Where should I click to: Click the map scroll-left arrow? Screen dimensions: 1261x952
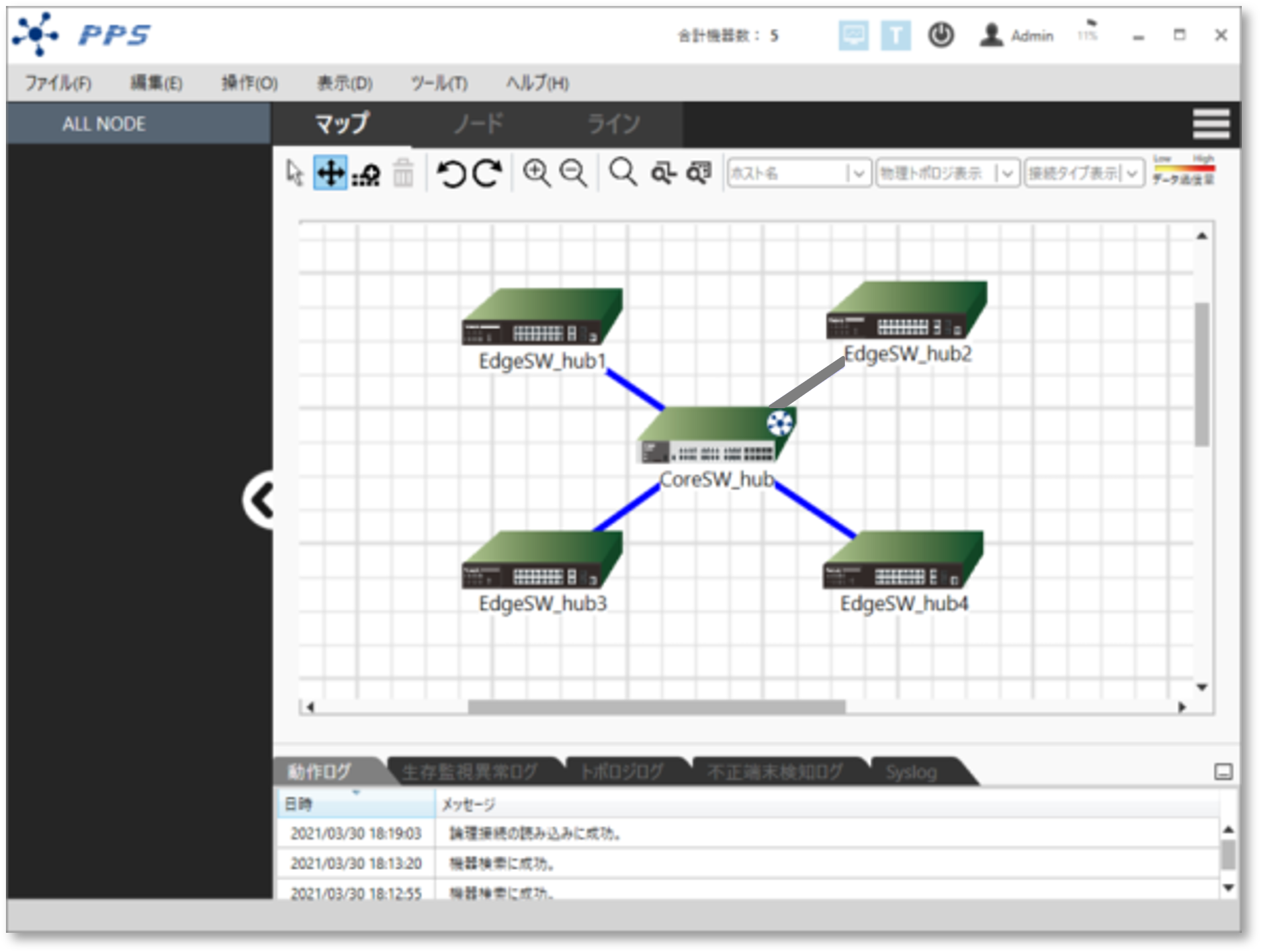(309, 707)
